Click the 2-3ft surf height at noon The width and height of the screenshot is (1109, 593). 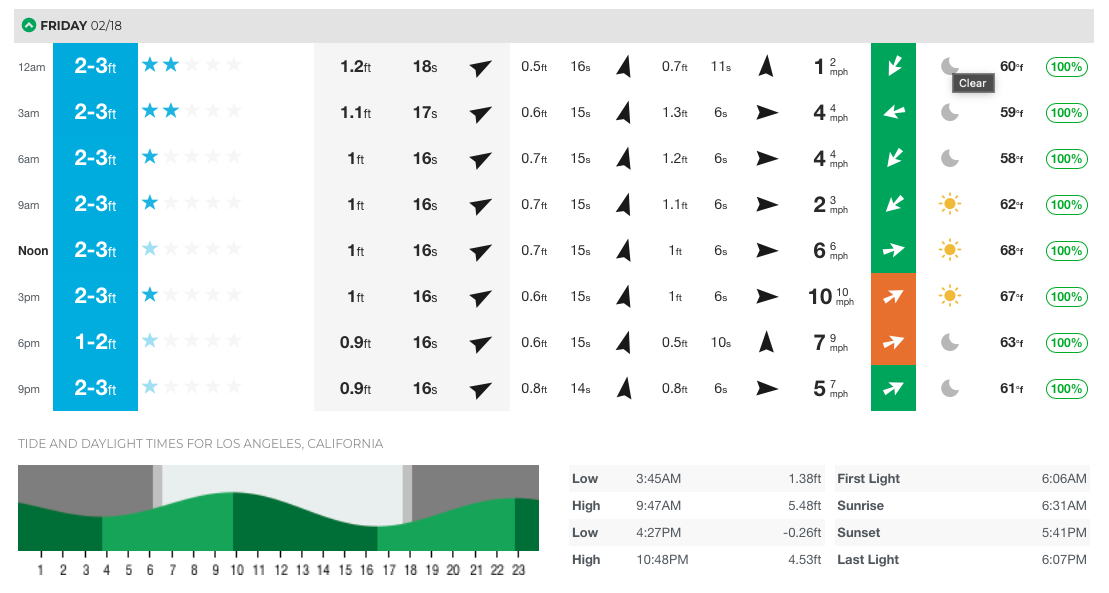pos(95,251)
